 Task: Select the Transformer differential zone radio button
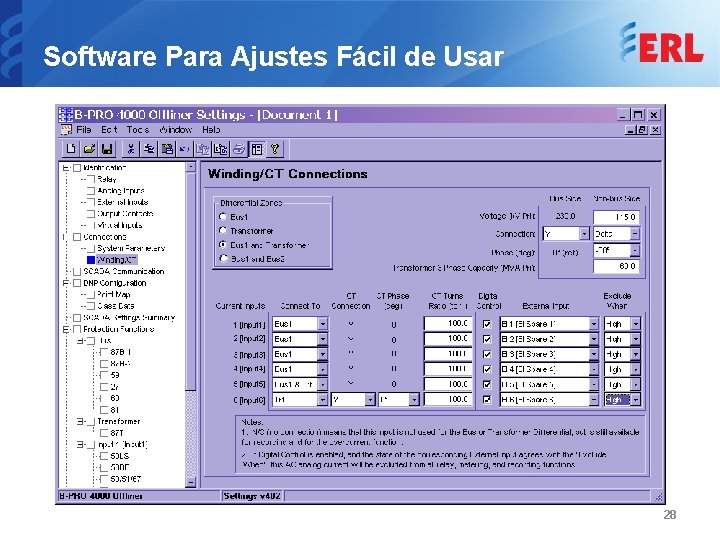(223, 230)
